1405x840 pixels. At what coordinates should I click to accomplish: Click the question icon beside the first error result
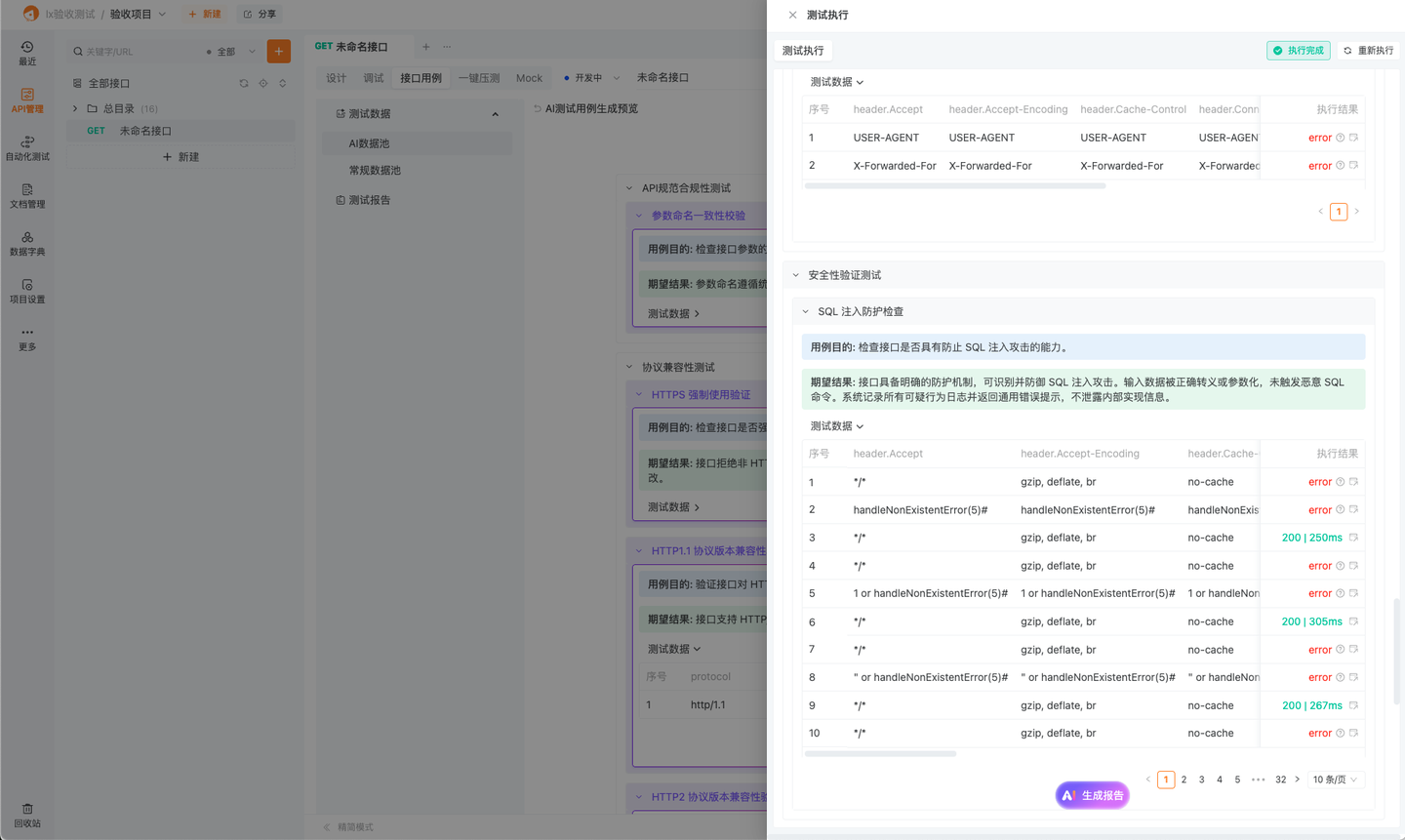(1341, 138)
